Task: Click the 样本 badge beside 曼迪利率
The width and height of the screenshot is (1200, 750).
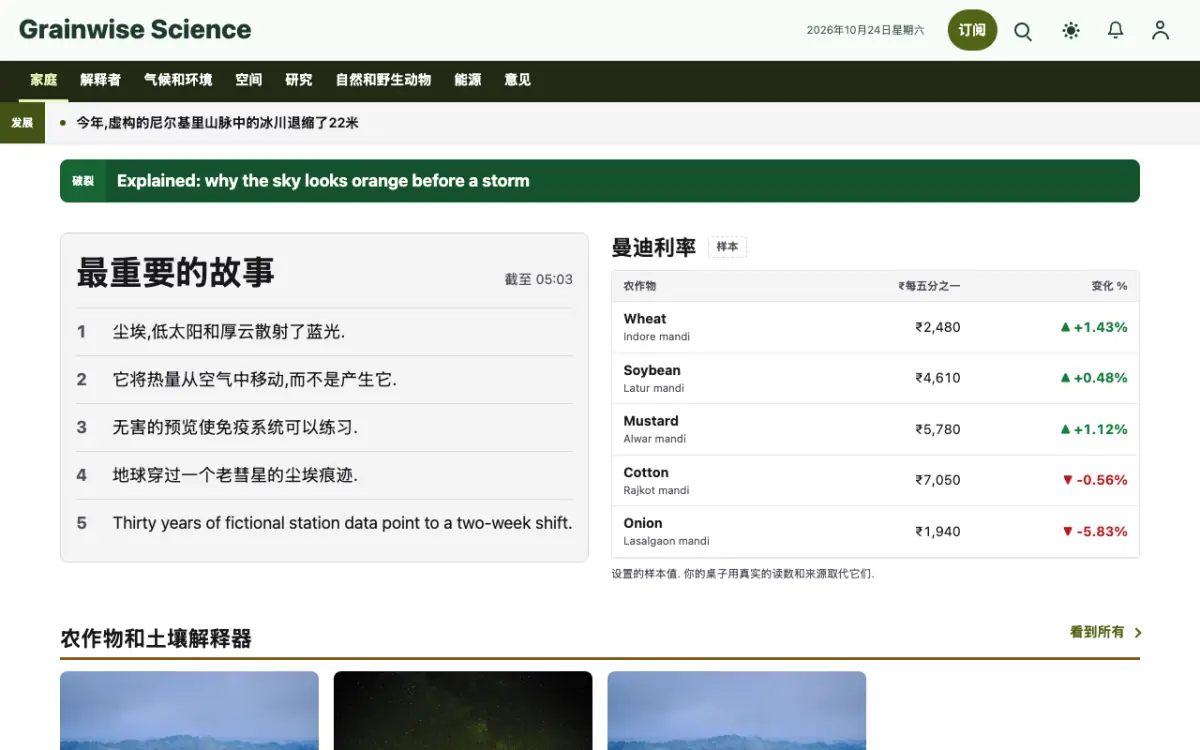Action: coord(727,247)
